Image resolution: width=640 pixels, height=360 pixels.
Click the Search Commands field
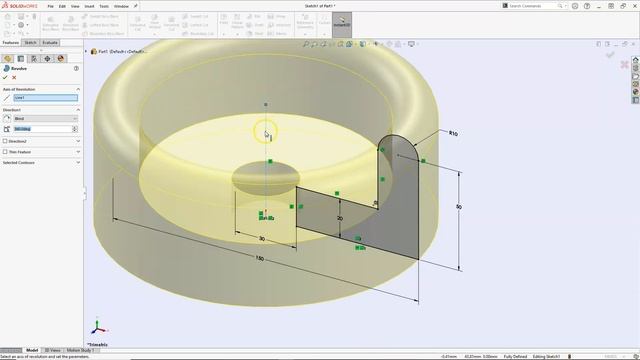[533, 6]
